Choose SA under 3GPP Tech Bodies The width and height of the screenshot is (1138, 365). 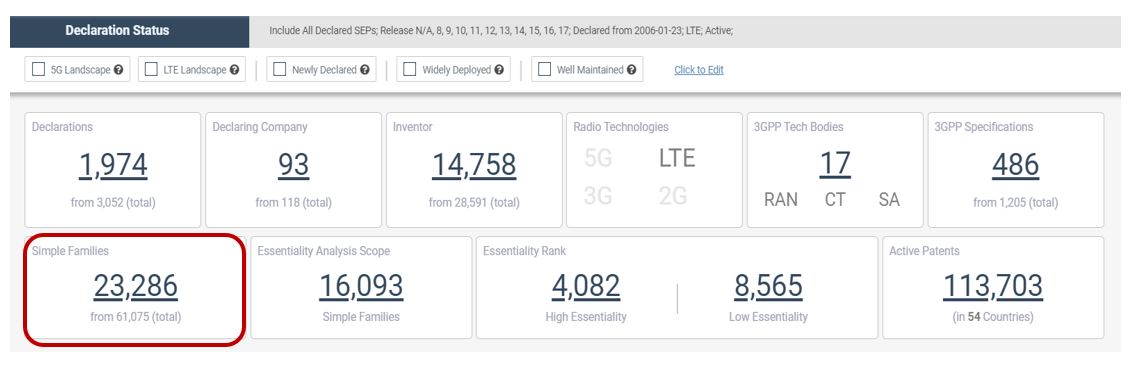(889, 200)
